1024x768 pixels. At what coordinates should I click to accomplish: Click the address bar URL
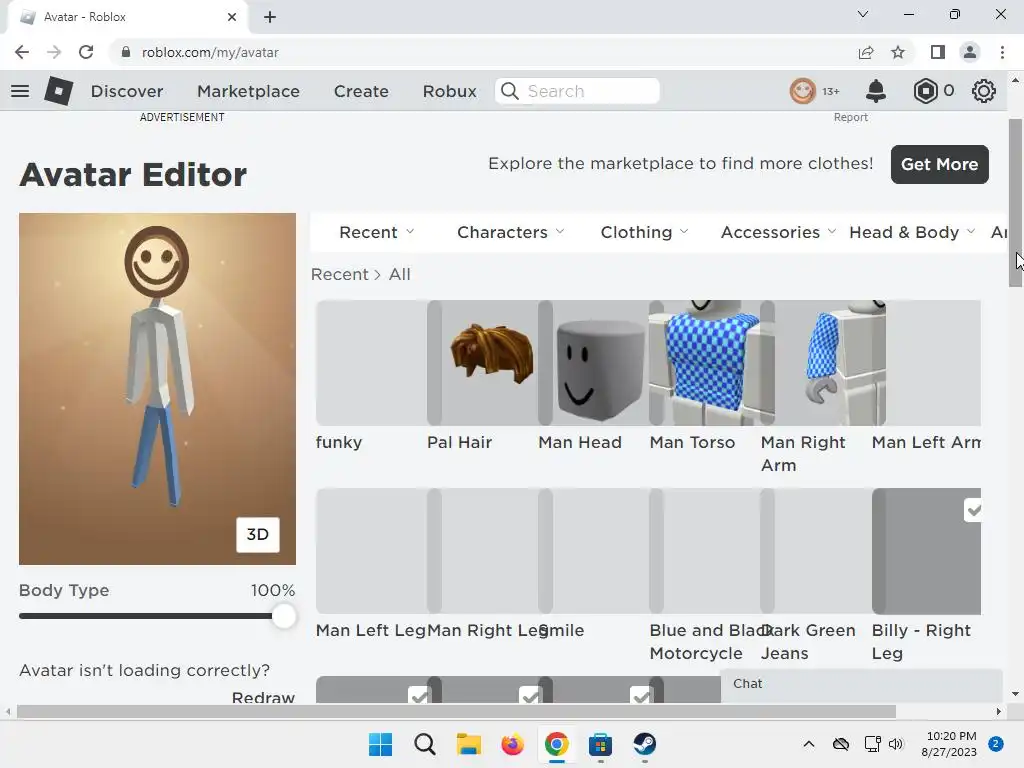pos(210,52)
